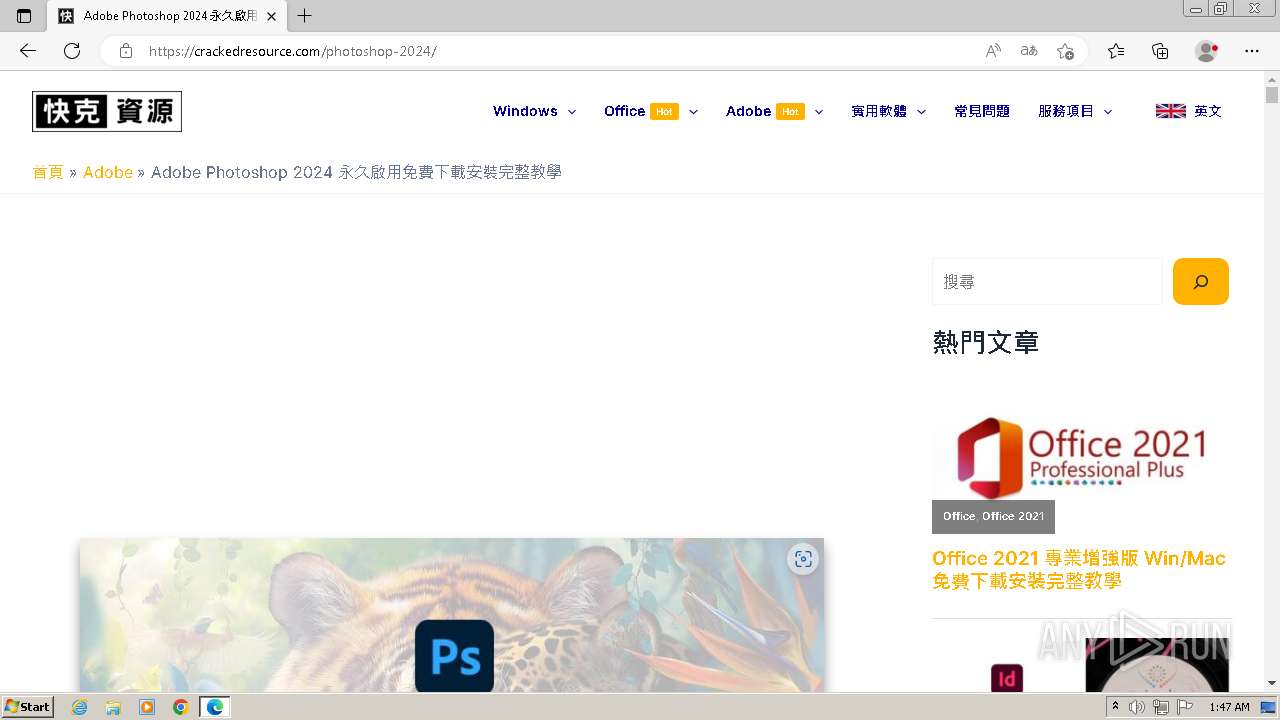The height and width of the screenshot is (720, 1280).
Task: Open Edge Settings and more menu
Action: tap(1252, 51)
